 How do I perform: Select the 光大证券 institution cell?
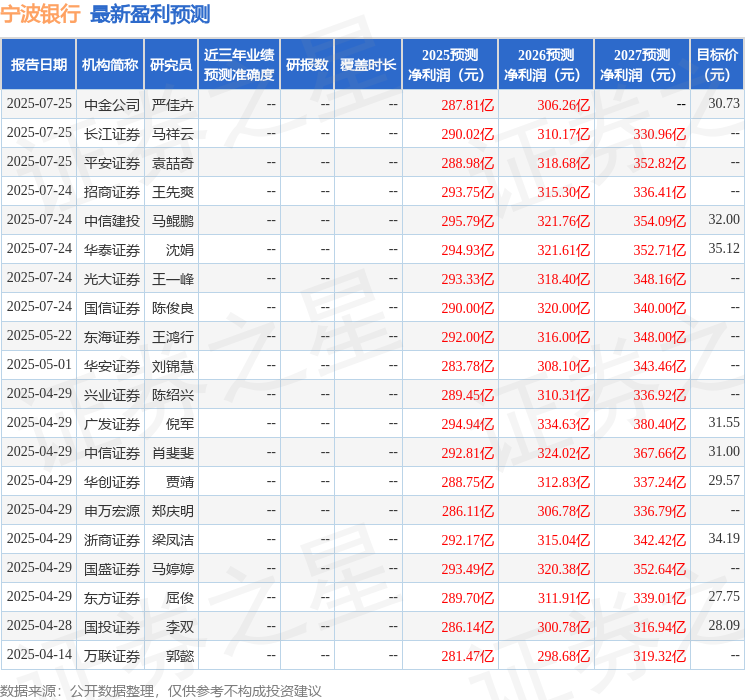point(112,279)
